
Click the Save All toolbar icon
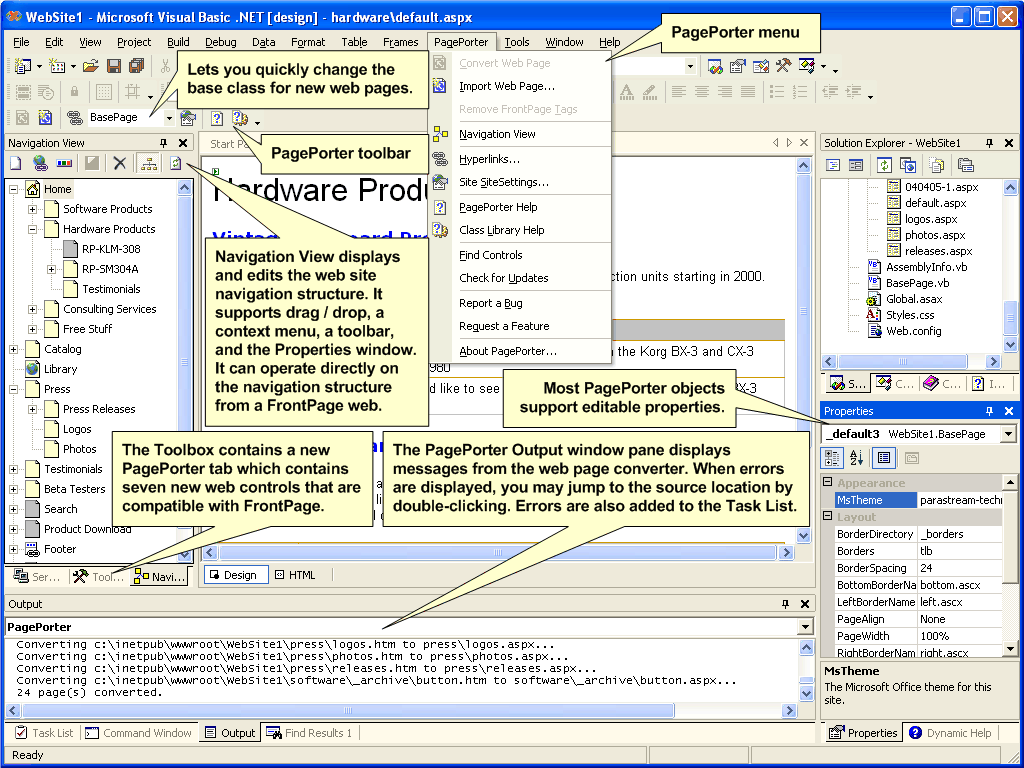pyautogui.click(x=136, y=66)
